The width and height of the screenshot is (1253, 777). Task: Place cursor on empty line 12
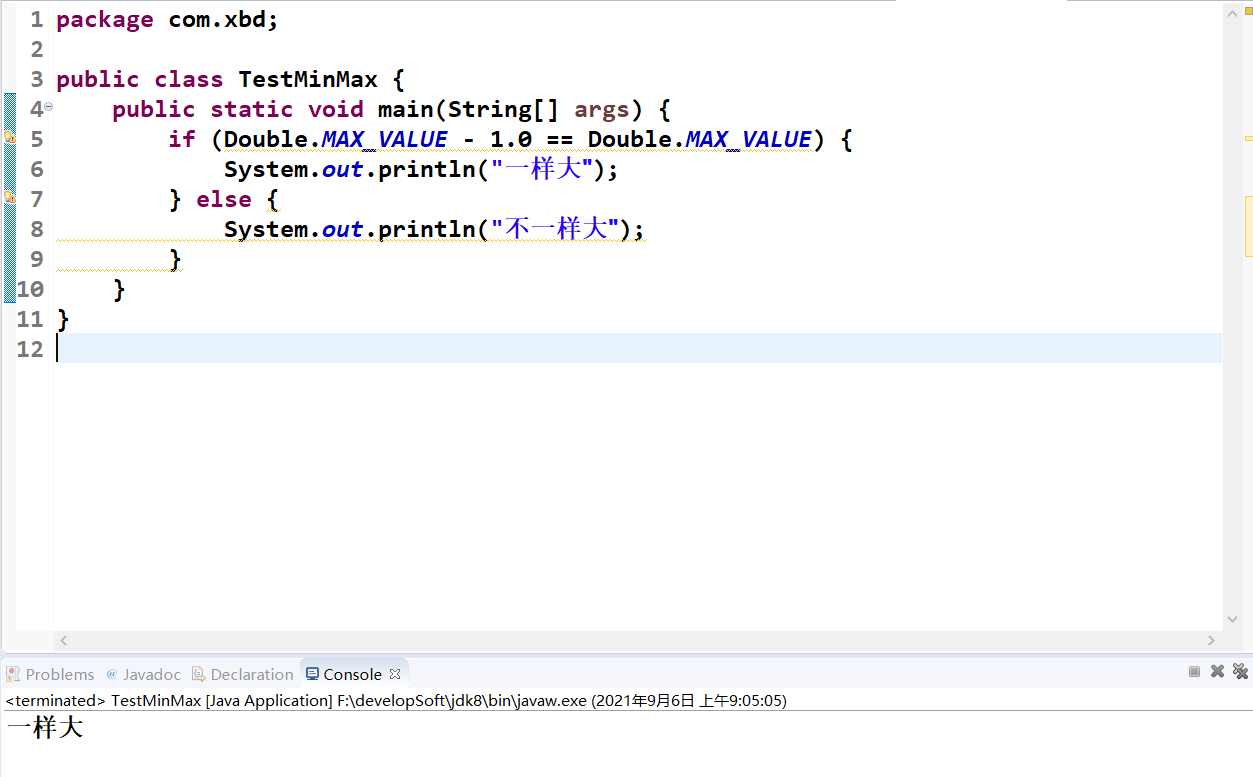[638, 348]
